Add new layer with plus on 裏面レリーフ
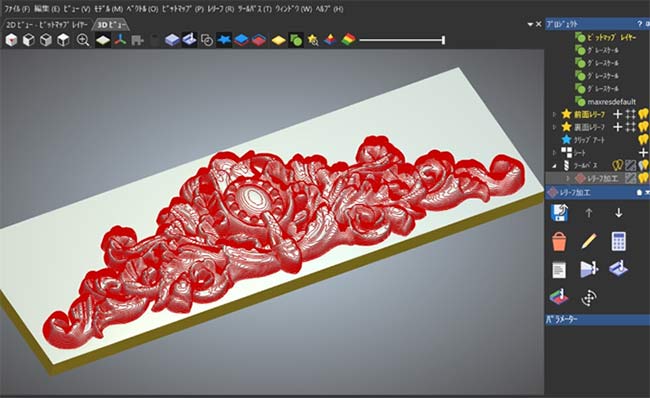Image resolution: width=650 pixels, height=398 pixels. 618,127
